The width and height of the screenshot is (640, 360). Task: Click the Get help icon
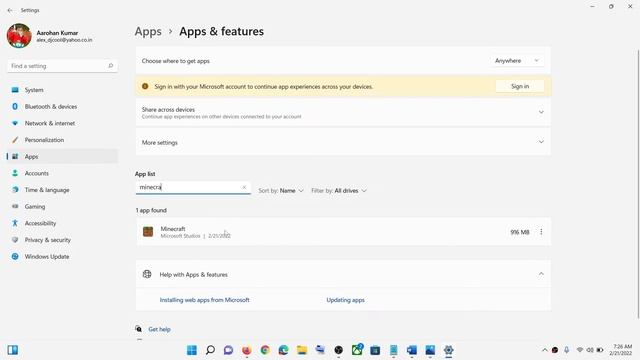(x=139, y=329)
